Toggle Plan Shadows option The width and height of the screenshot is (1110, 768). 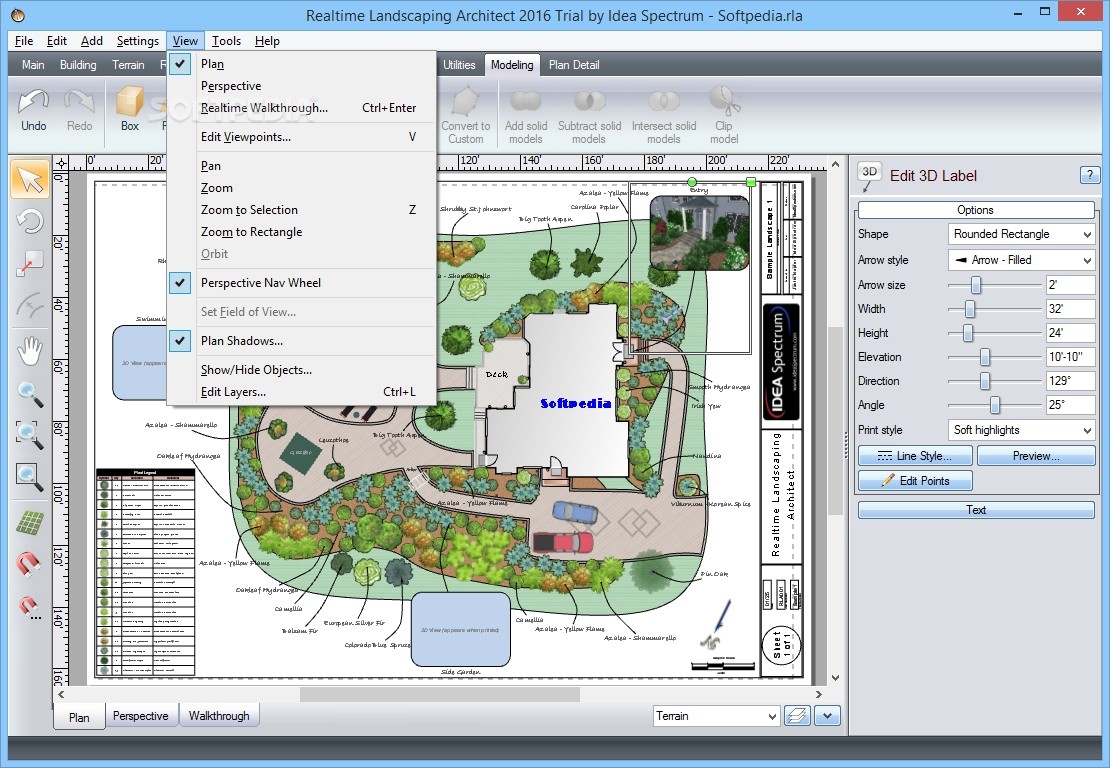point(302,340)
